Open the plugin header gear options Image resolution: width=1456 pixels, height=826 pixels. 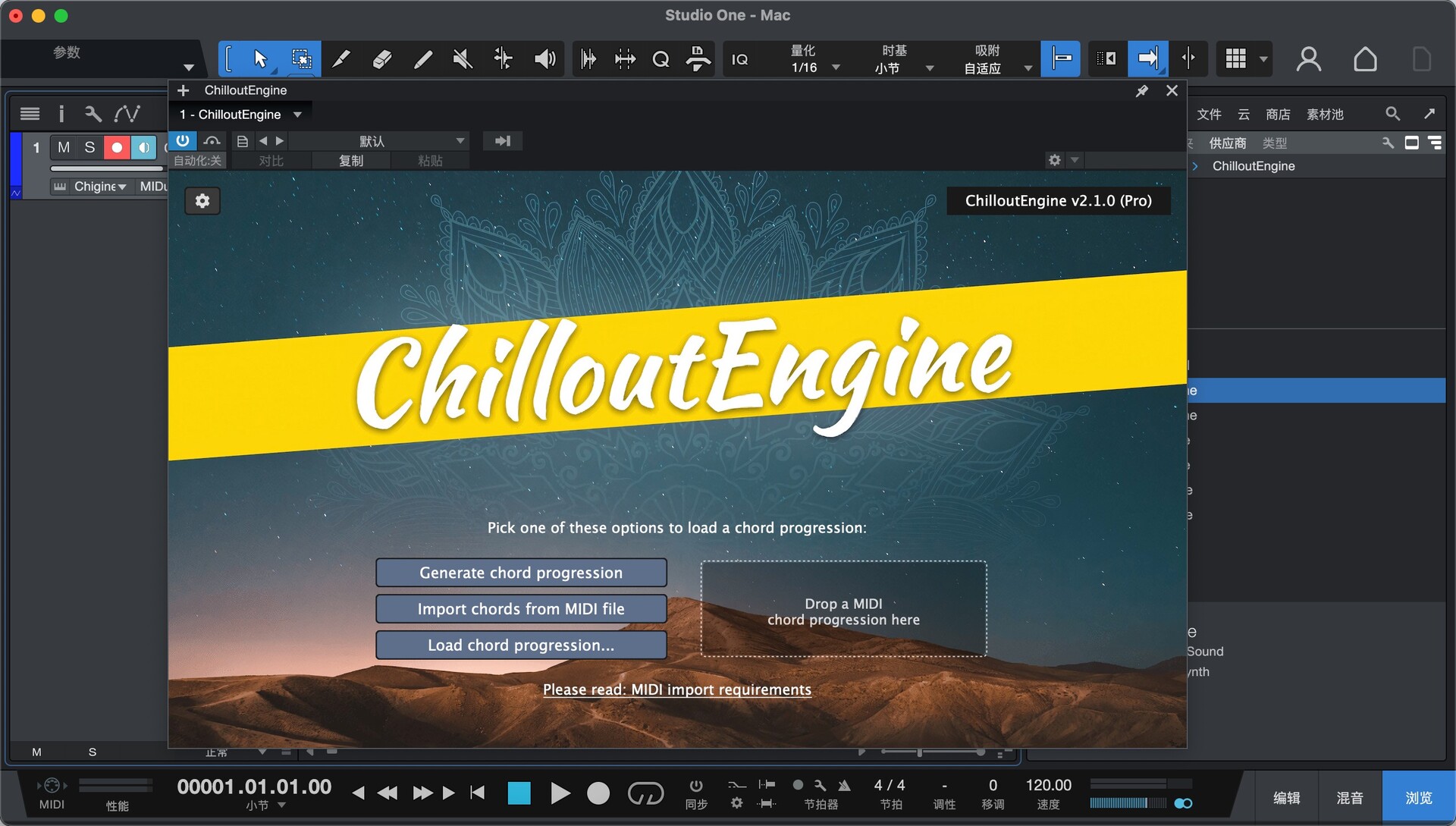(x=1055, y=160)
